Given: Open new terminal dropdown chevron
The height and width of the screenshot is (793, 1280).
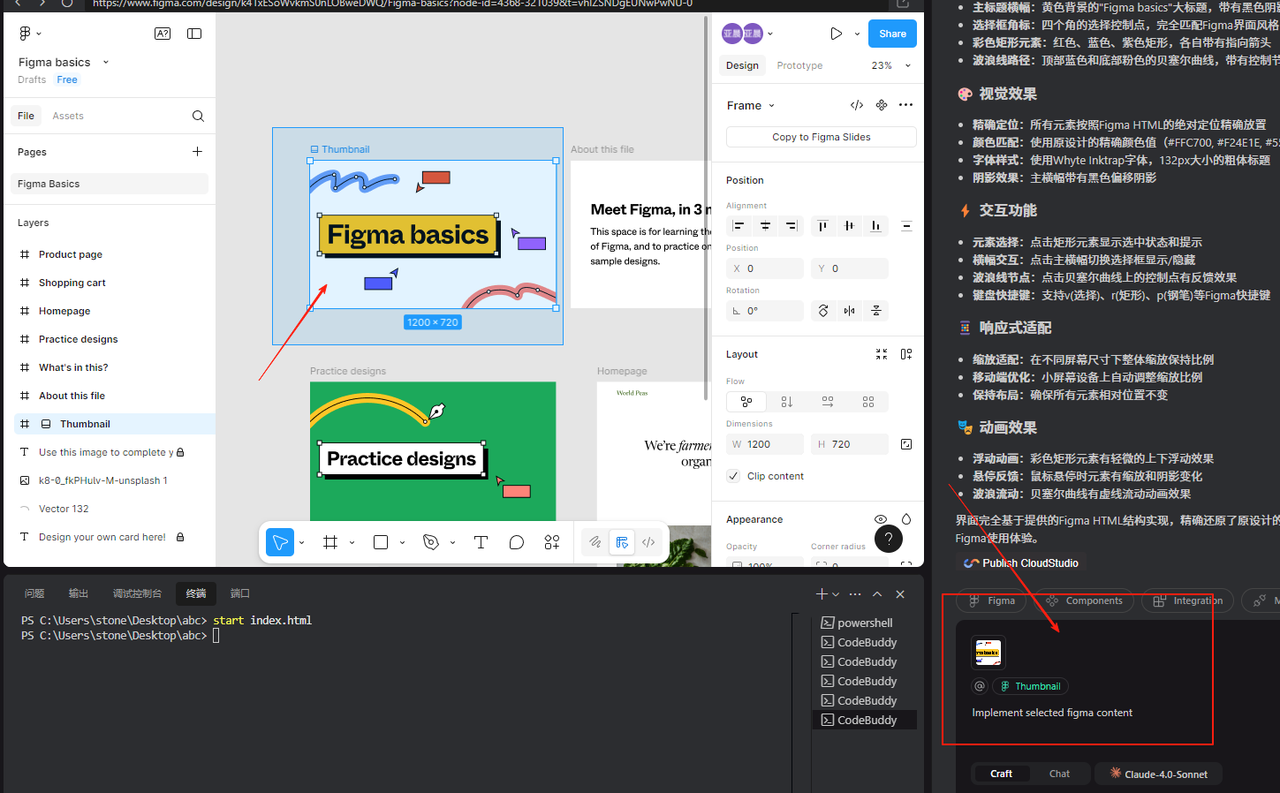Looking at the screenshot, I should coord(835,594).
